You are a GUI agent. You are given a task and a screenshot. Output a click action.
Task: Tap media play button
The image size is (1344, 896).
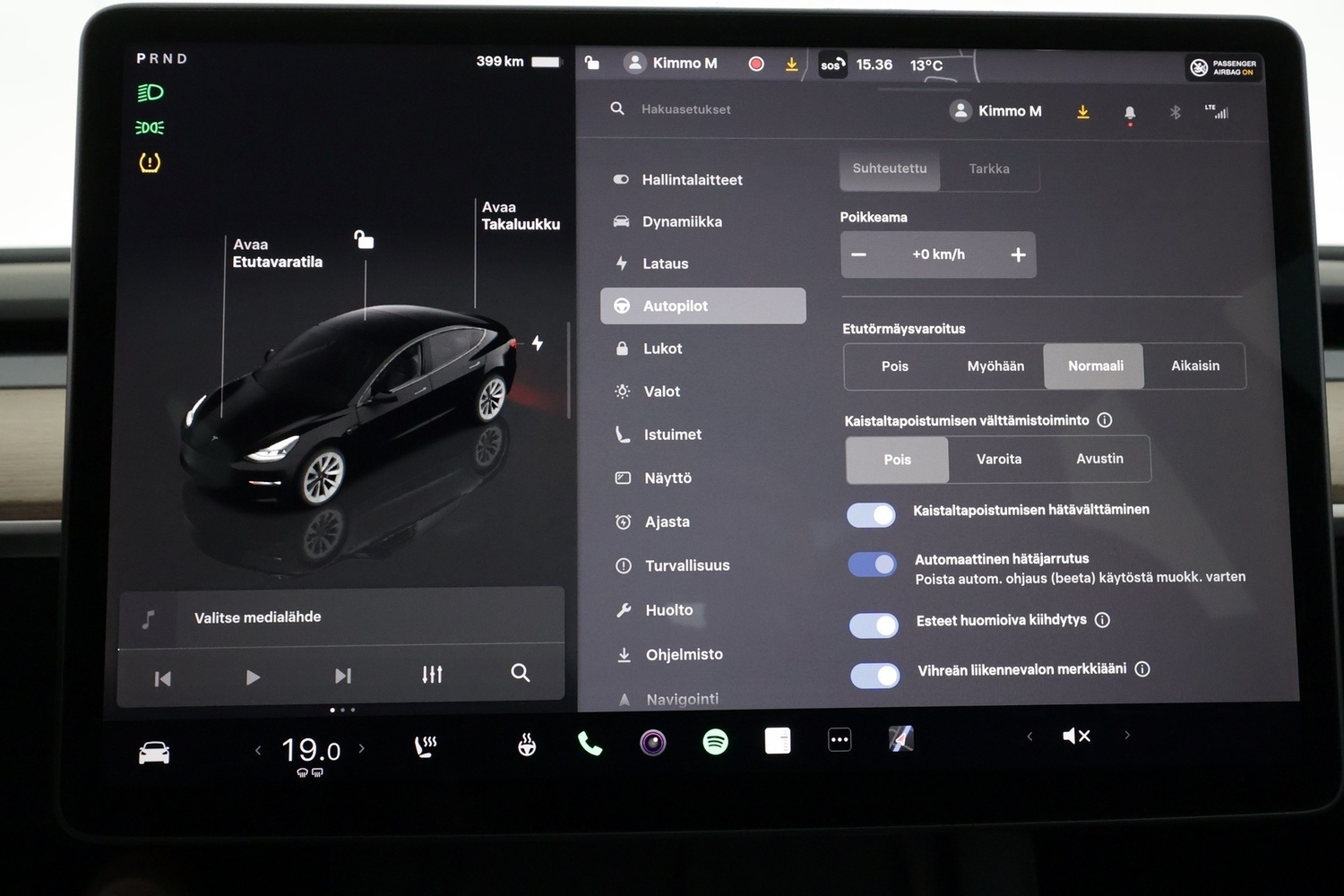pos(253,677)
